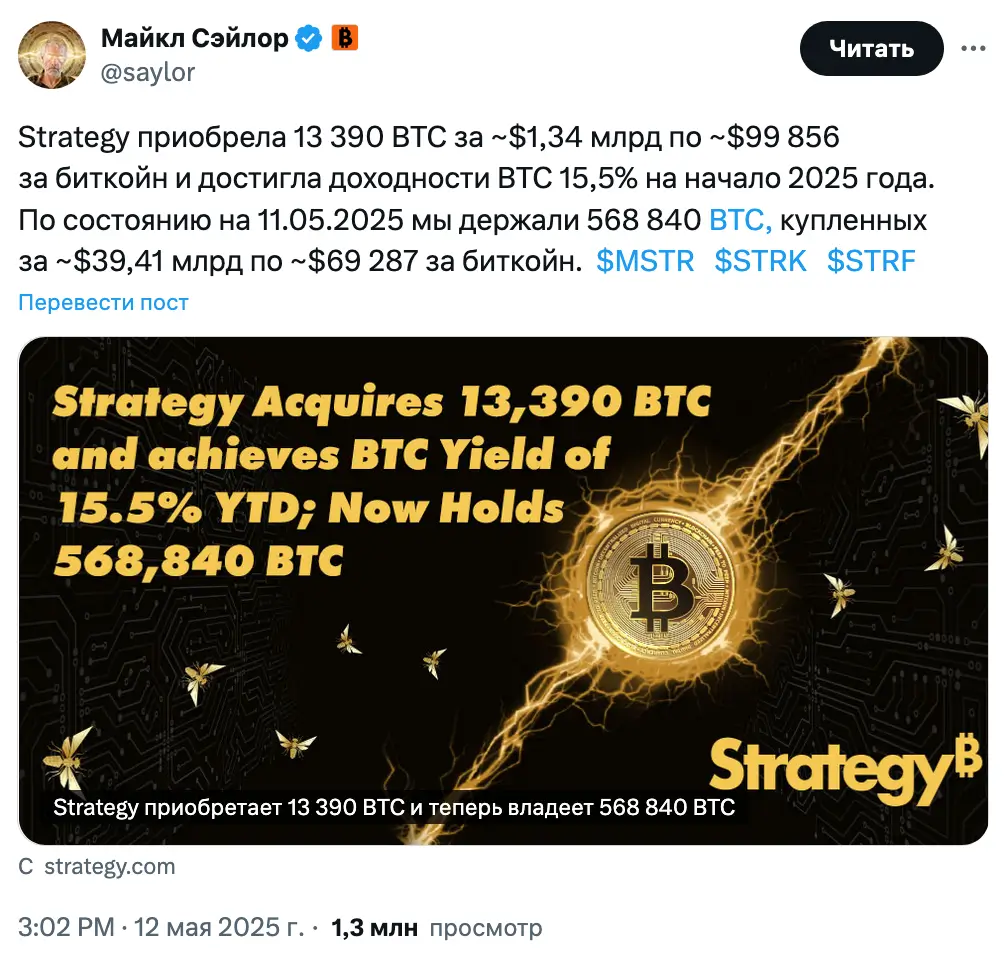Open the $STRK cashtag
Screen dimensions: 1008x958
point(760,261)
